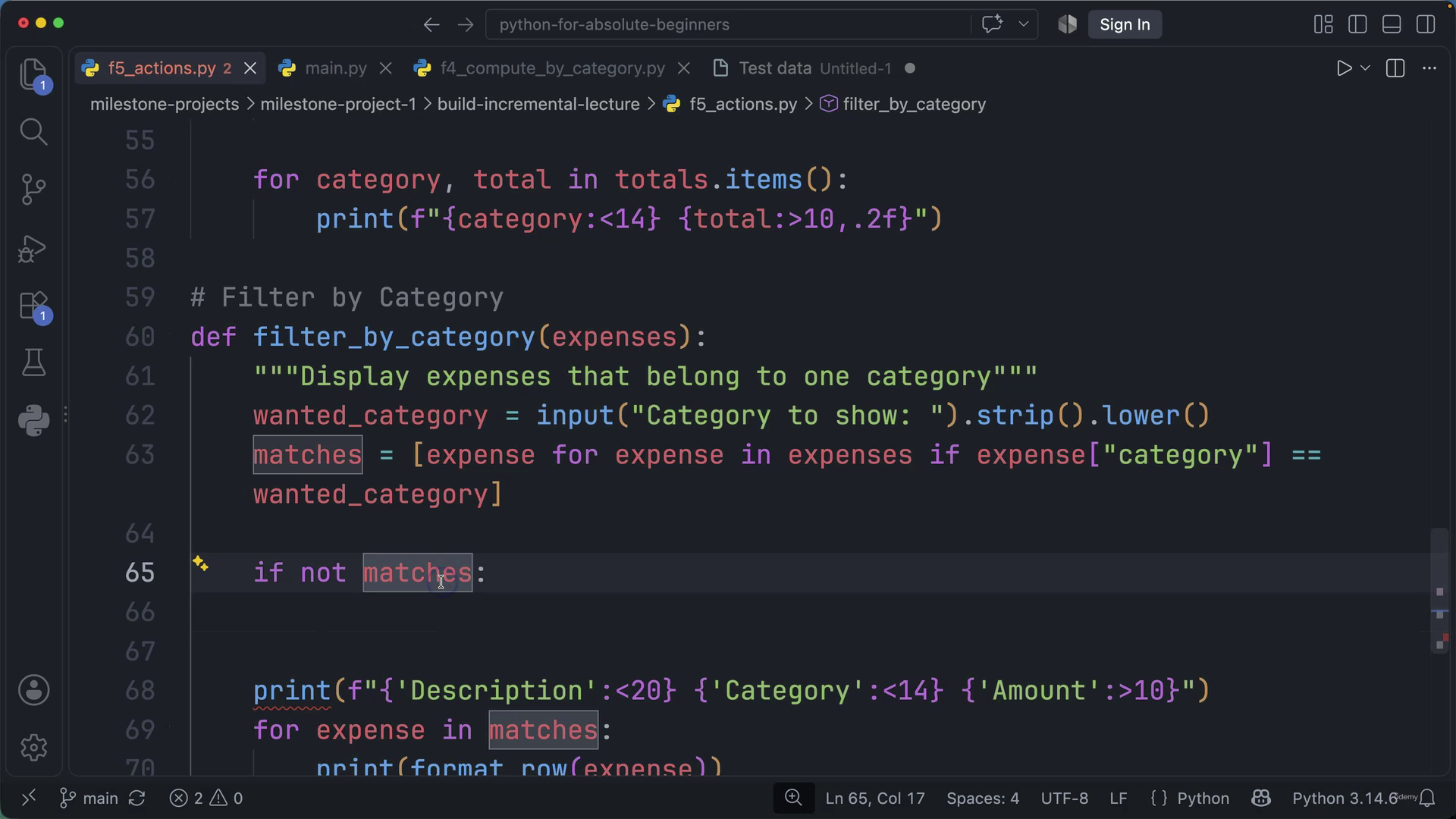Expand build-incremental-lecture breadcrumb
The width and height of the screenshot is (1456, 819).
[538, 104]
